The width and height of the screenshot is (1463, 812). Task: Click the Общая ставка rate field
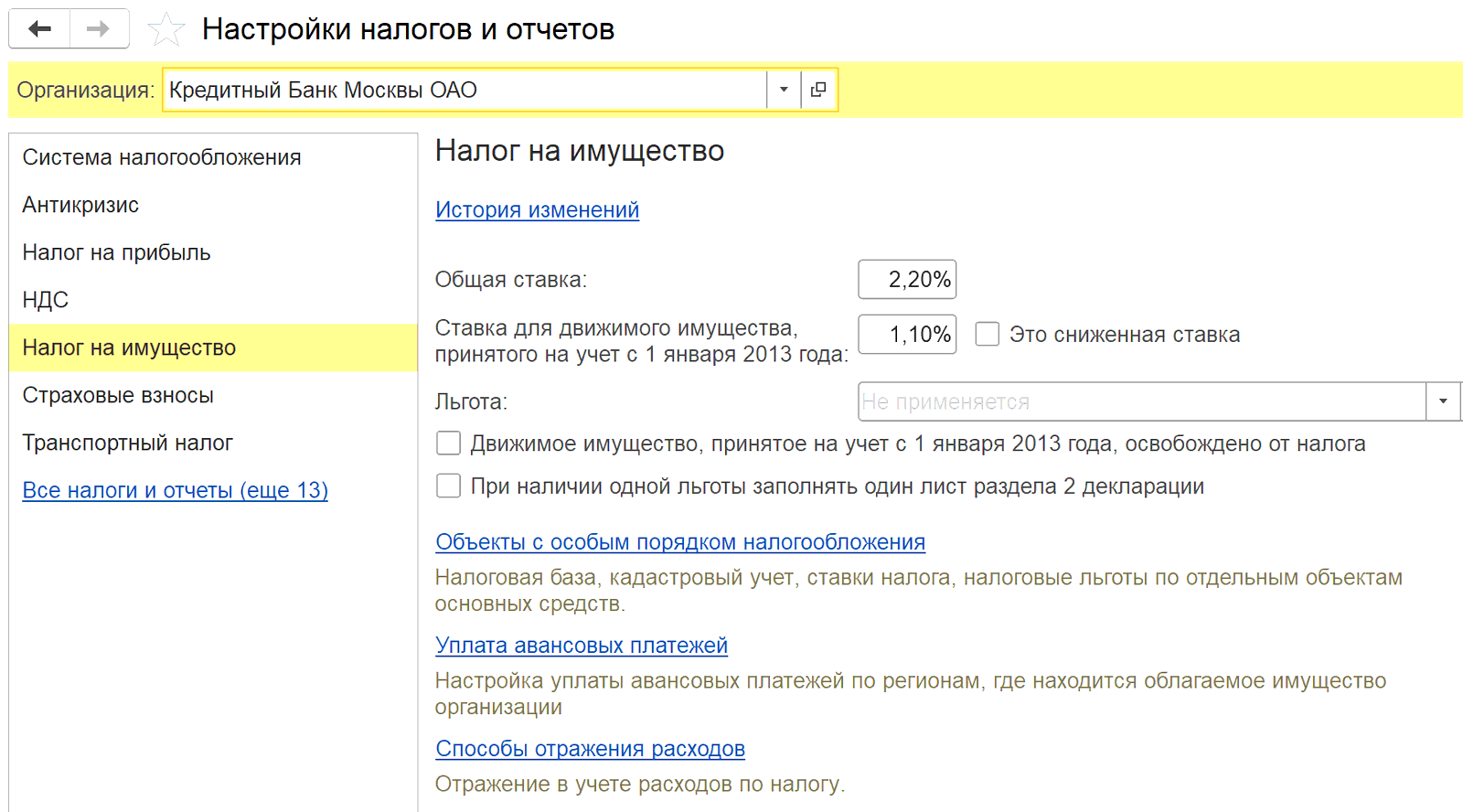pyautogui.click(x=906, y=279)
